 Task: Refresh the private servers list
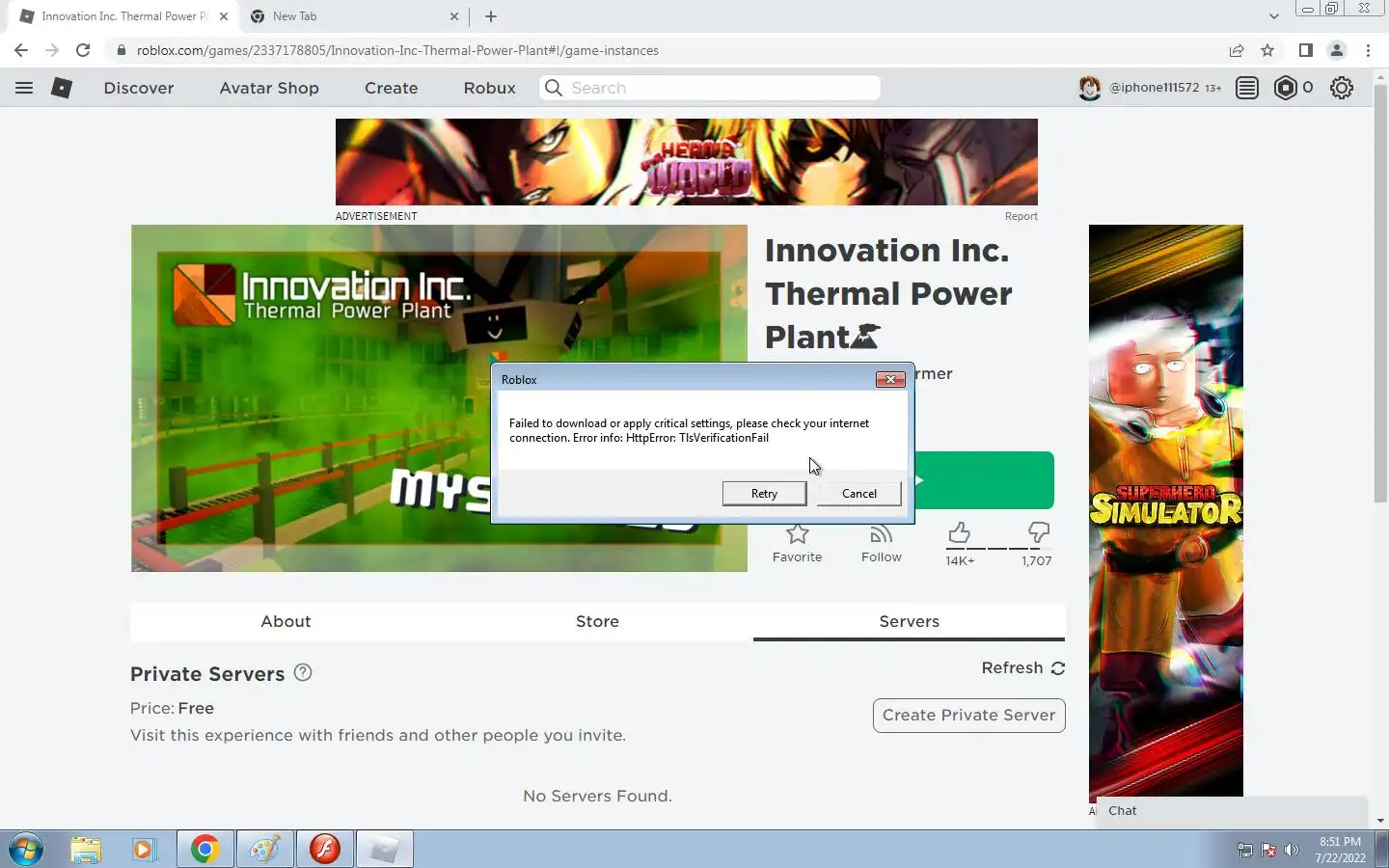1023,667
